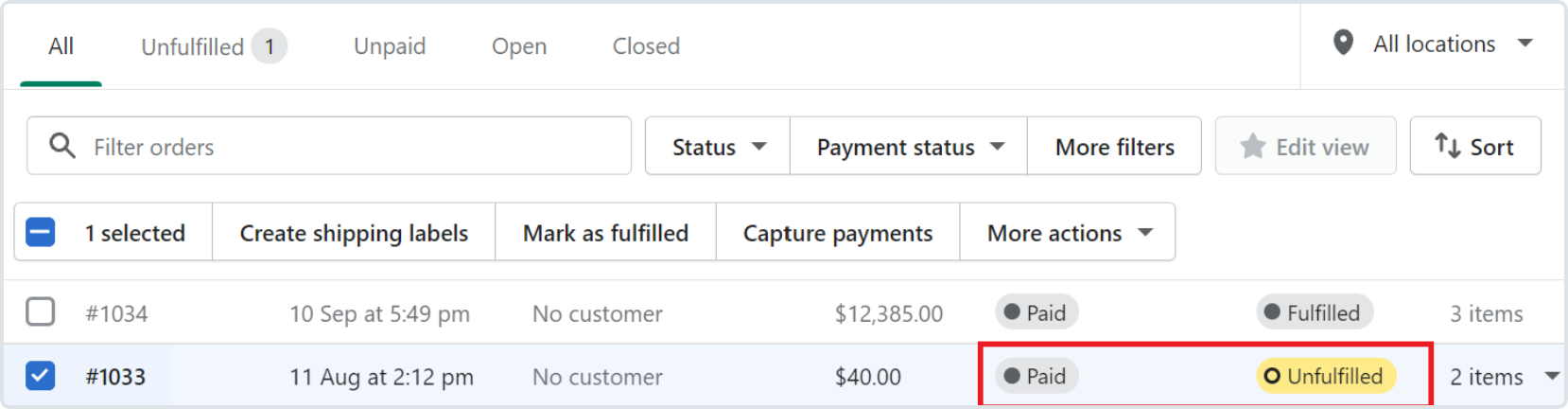The height and width of the screenshot is (409, 1568).
Task: Check the box for order #1034
Action: pos(40,311)
